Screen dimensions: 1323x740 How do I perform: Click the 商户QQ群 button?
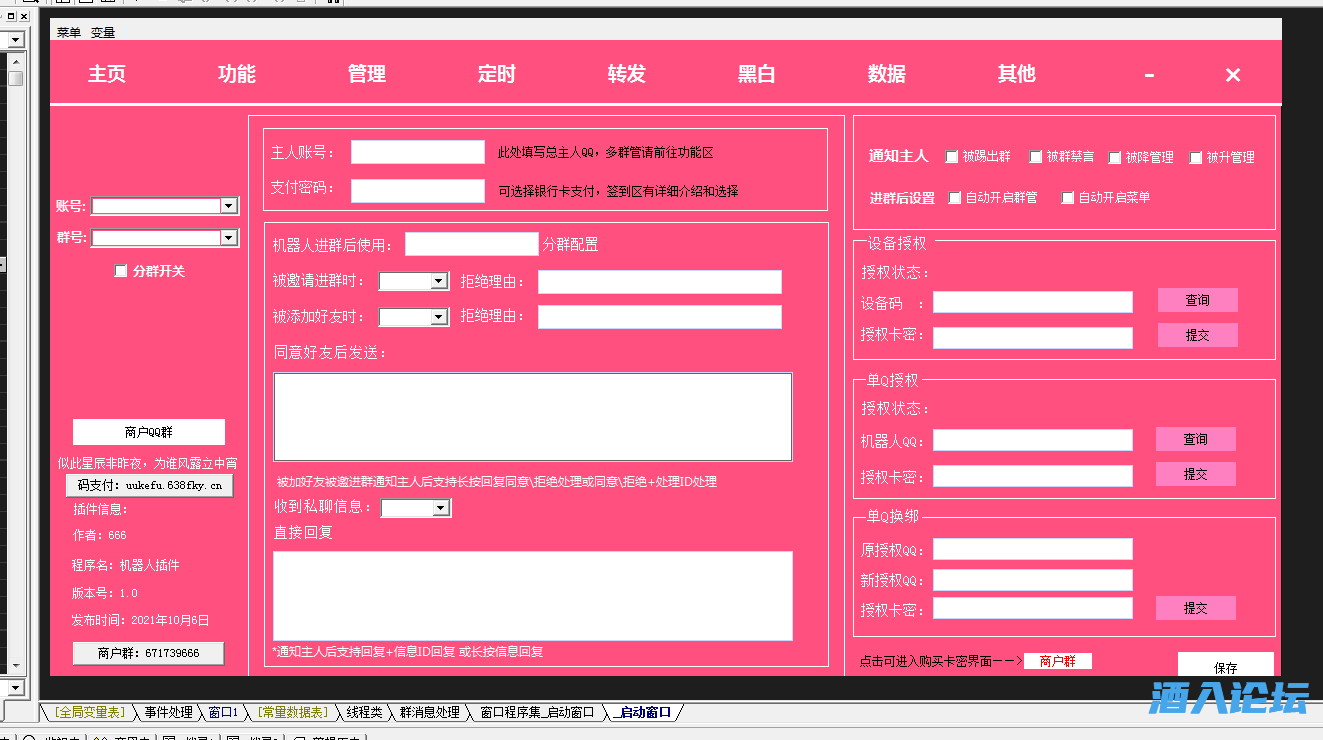[149, 432]
